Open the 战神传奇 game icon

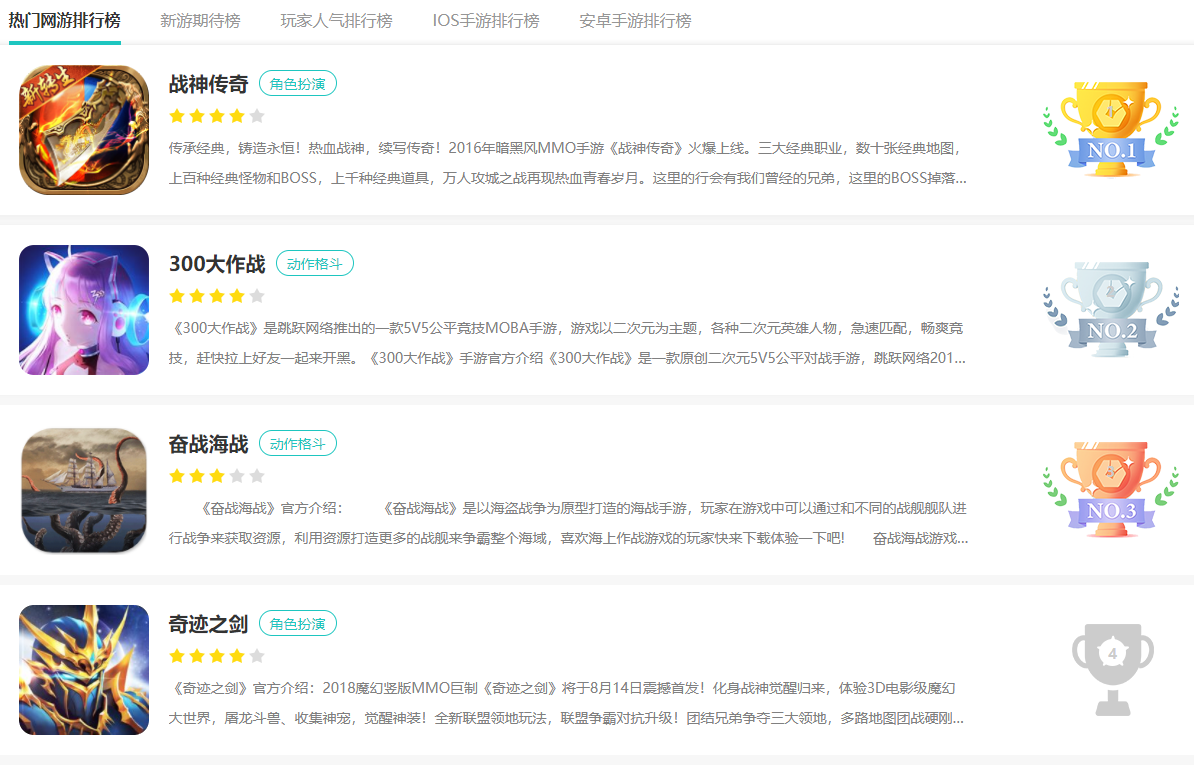(84, 130)
